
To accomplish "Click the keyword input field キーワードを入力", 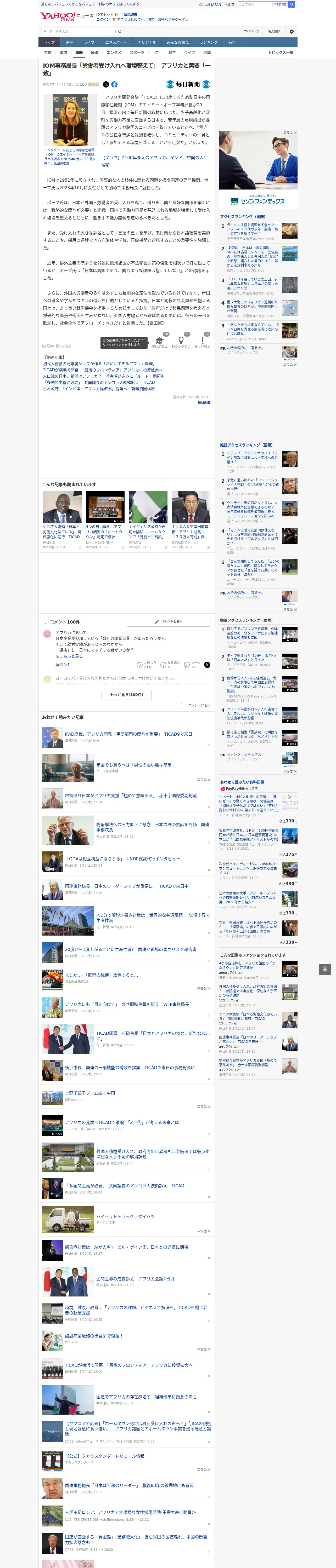I will point(78,31).
